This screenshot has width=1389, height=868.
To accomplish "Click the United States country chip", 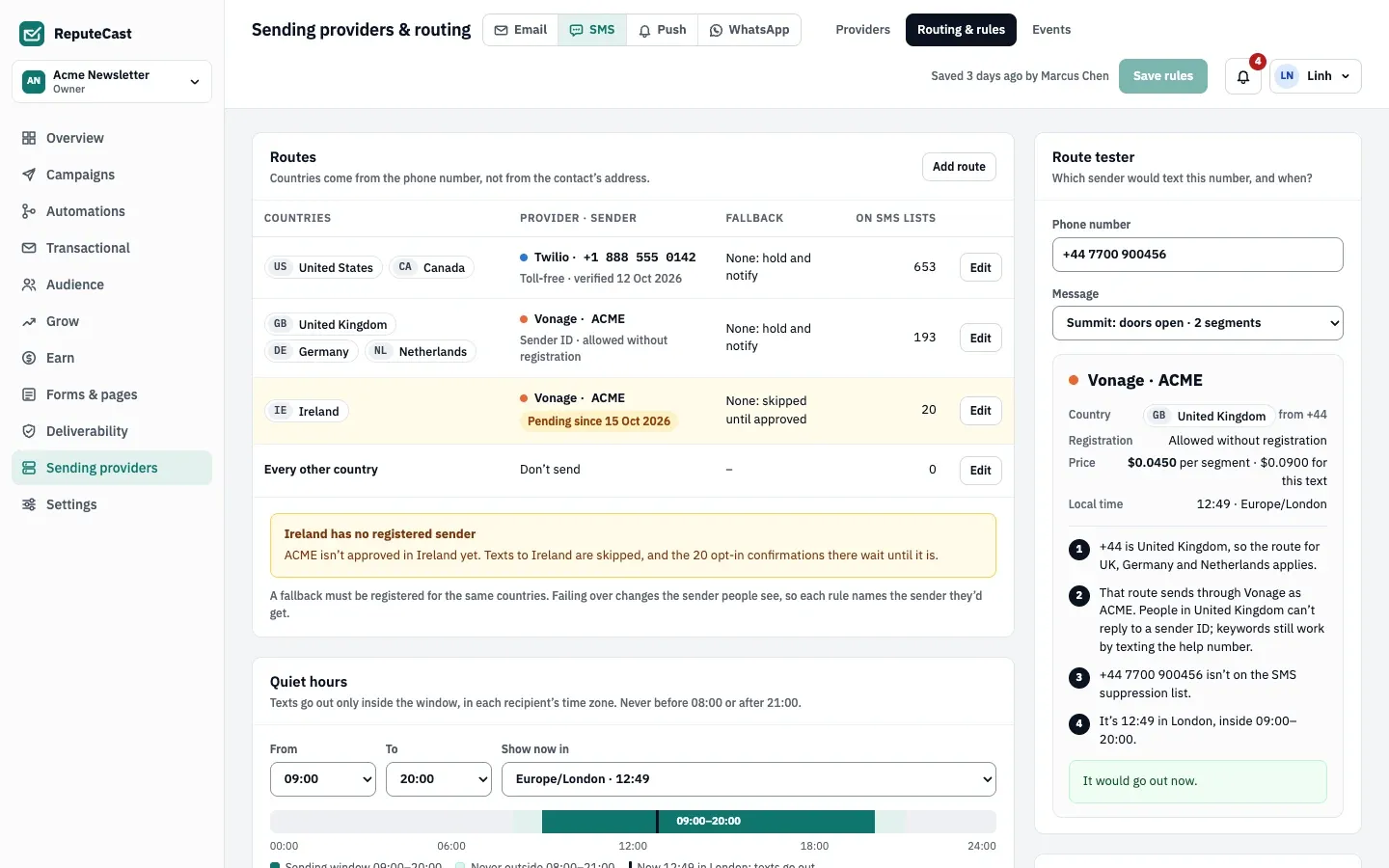I will click(x=323, y=267).
